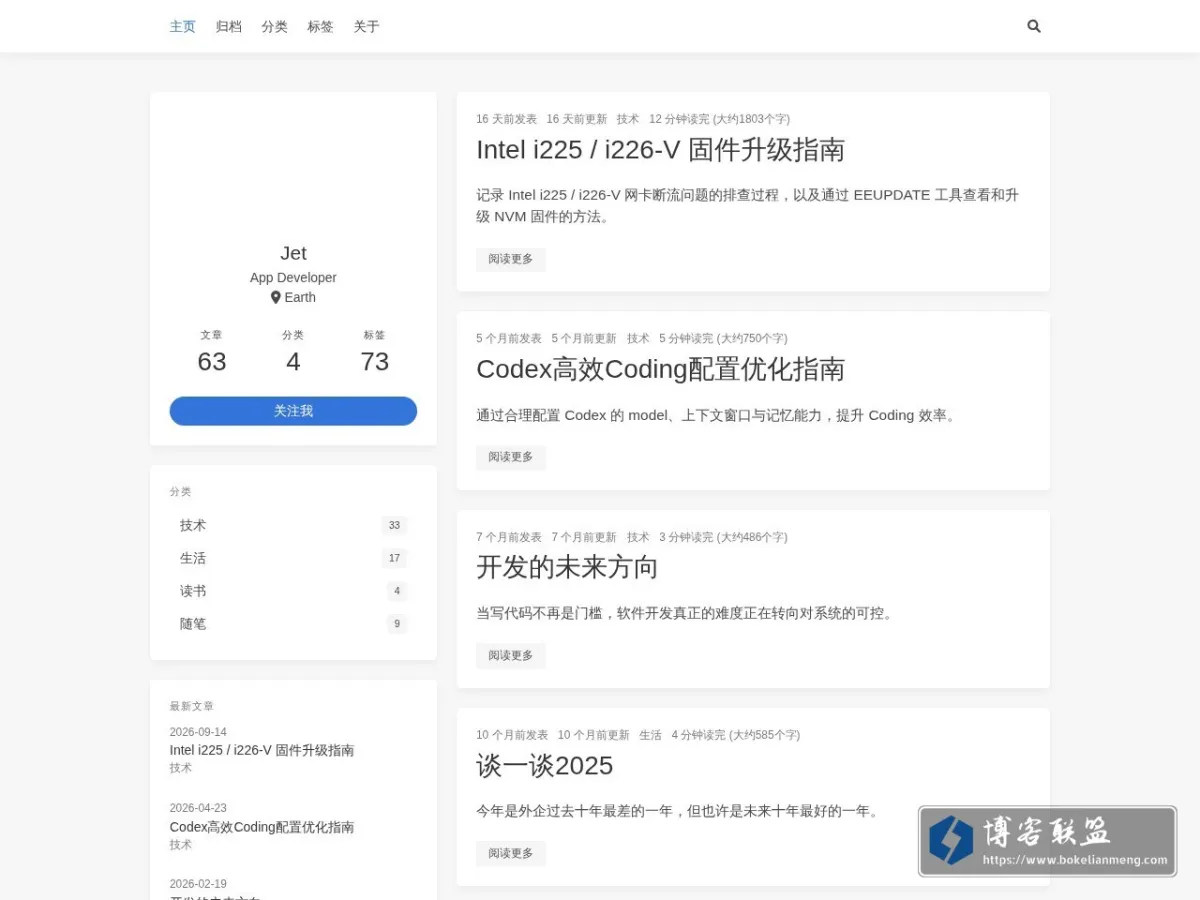Click 生活 tag in 谈一谈2025 post meta
This screenshot has width=1200, height=900.
(651, 735)
